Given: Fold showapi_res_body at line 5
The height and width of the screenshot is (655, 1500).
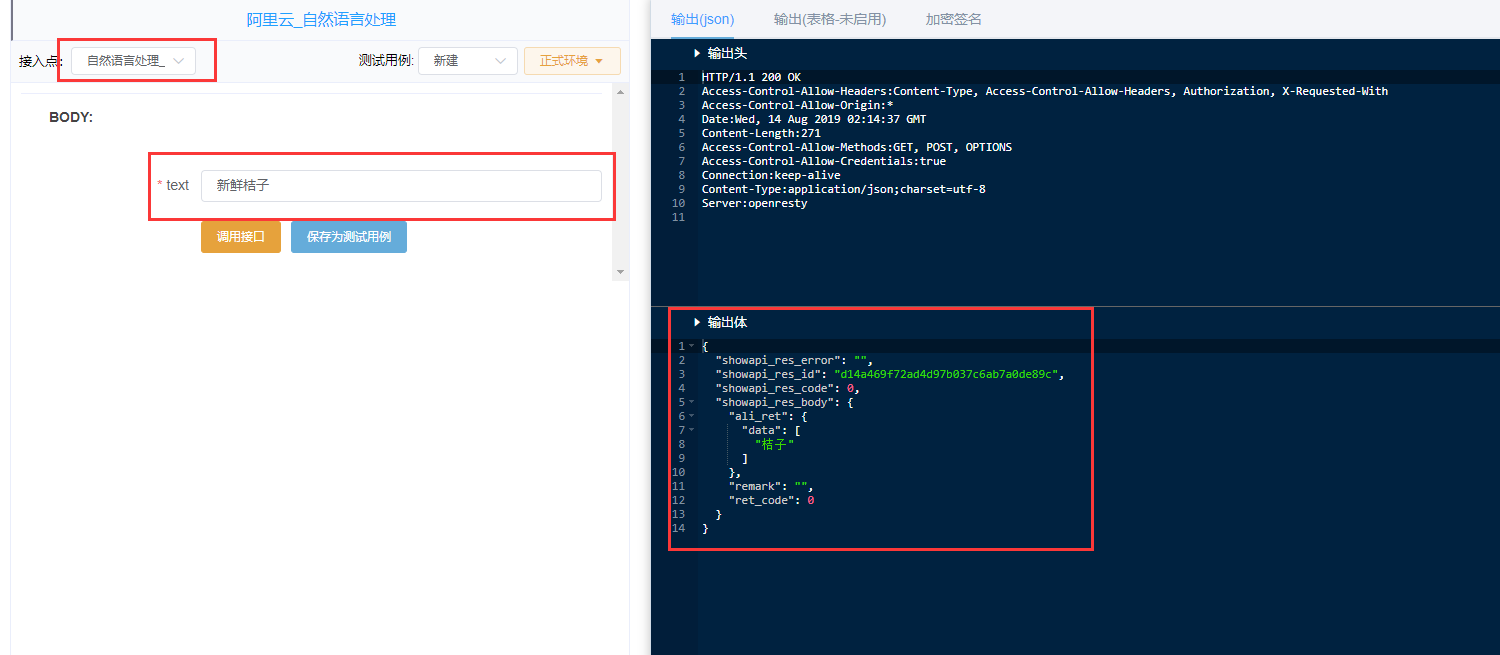Looking at the screenshot, I should [x=691, y=402].
